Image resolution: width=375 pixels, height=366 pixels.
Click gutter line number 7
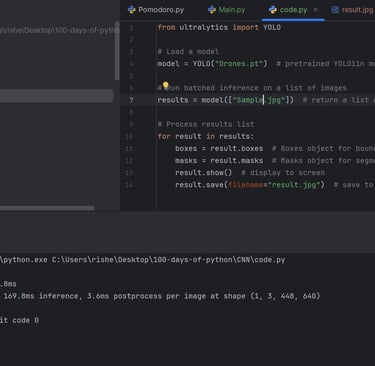point(131,100)
